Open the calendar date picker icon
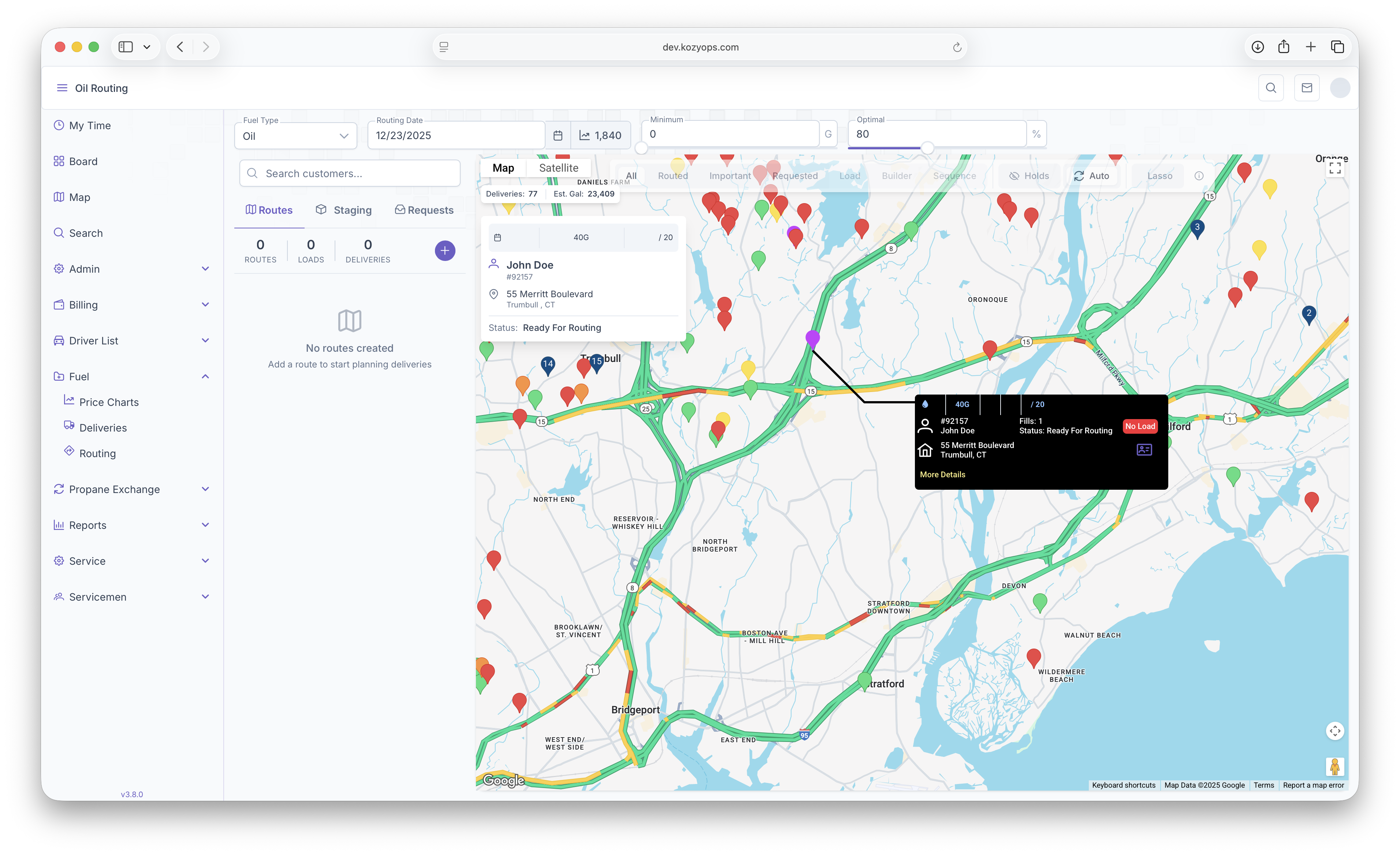Viewport: 1400px width, 855px height. point(557,135)
